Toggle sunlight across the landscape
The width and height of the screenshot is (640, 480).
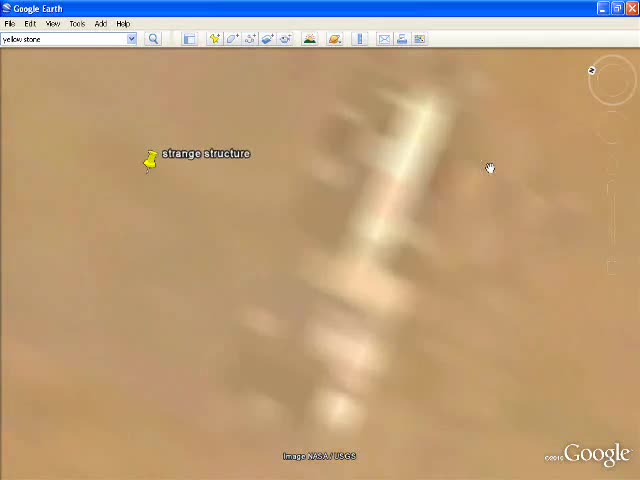click(310, 39)
